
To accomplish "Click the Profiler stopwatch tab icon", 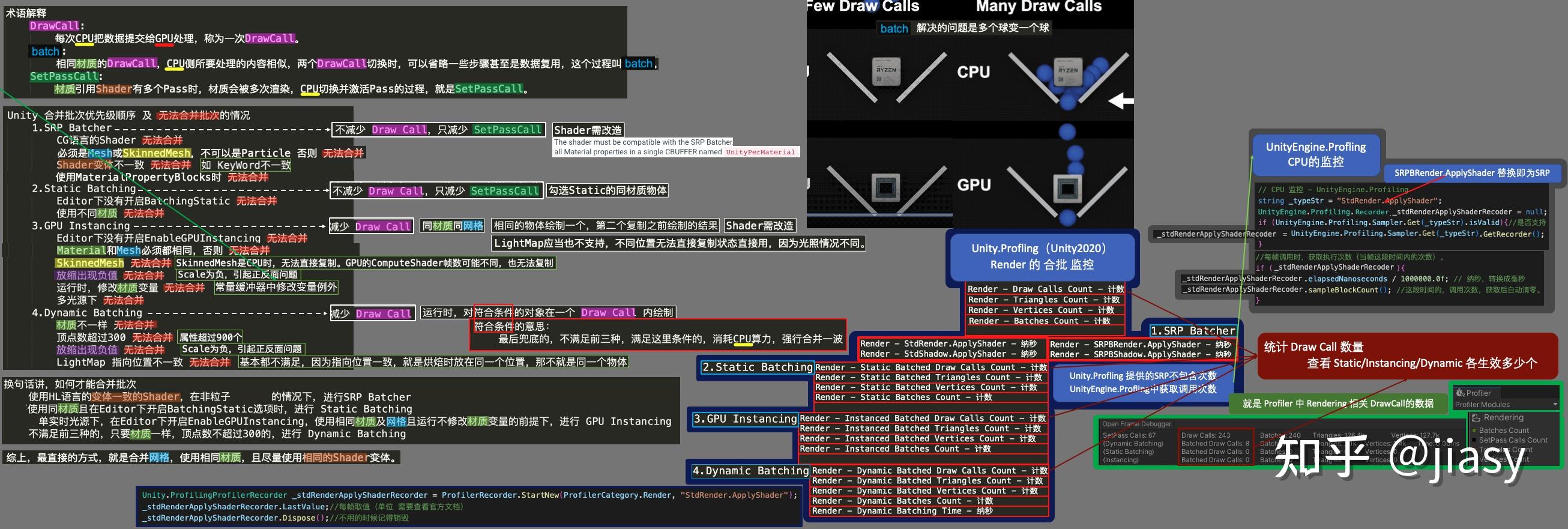I will pyautogui.click(x=1460, y=393).
